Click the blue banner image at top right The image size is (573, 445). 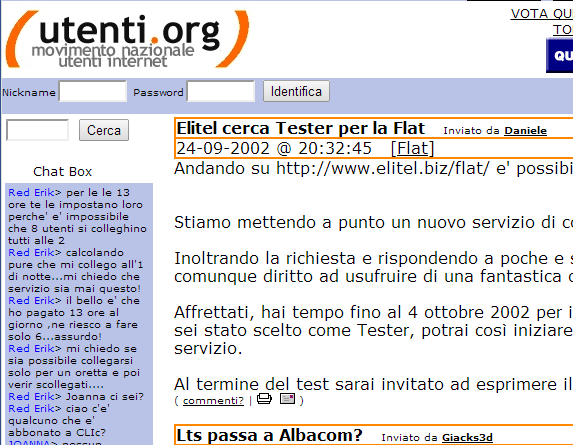(559, 56)
